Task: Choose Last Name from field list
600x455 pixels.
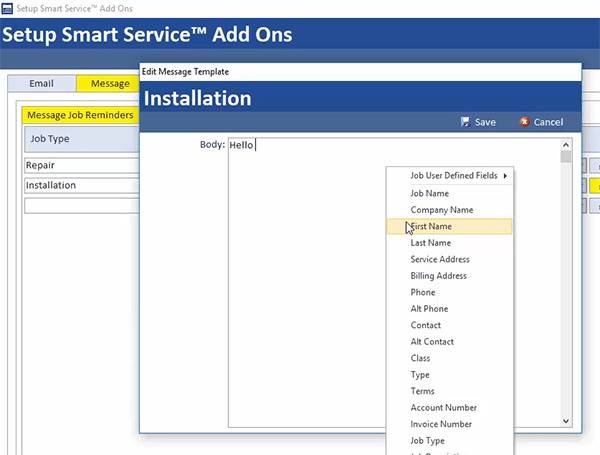Action: point(450,243)
